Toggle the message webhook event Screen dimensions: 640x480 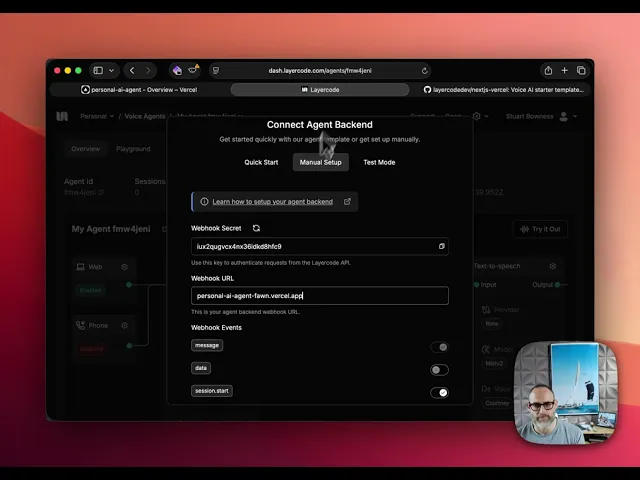[439, 347]
